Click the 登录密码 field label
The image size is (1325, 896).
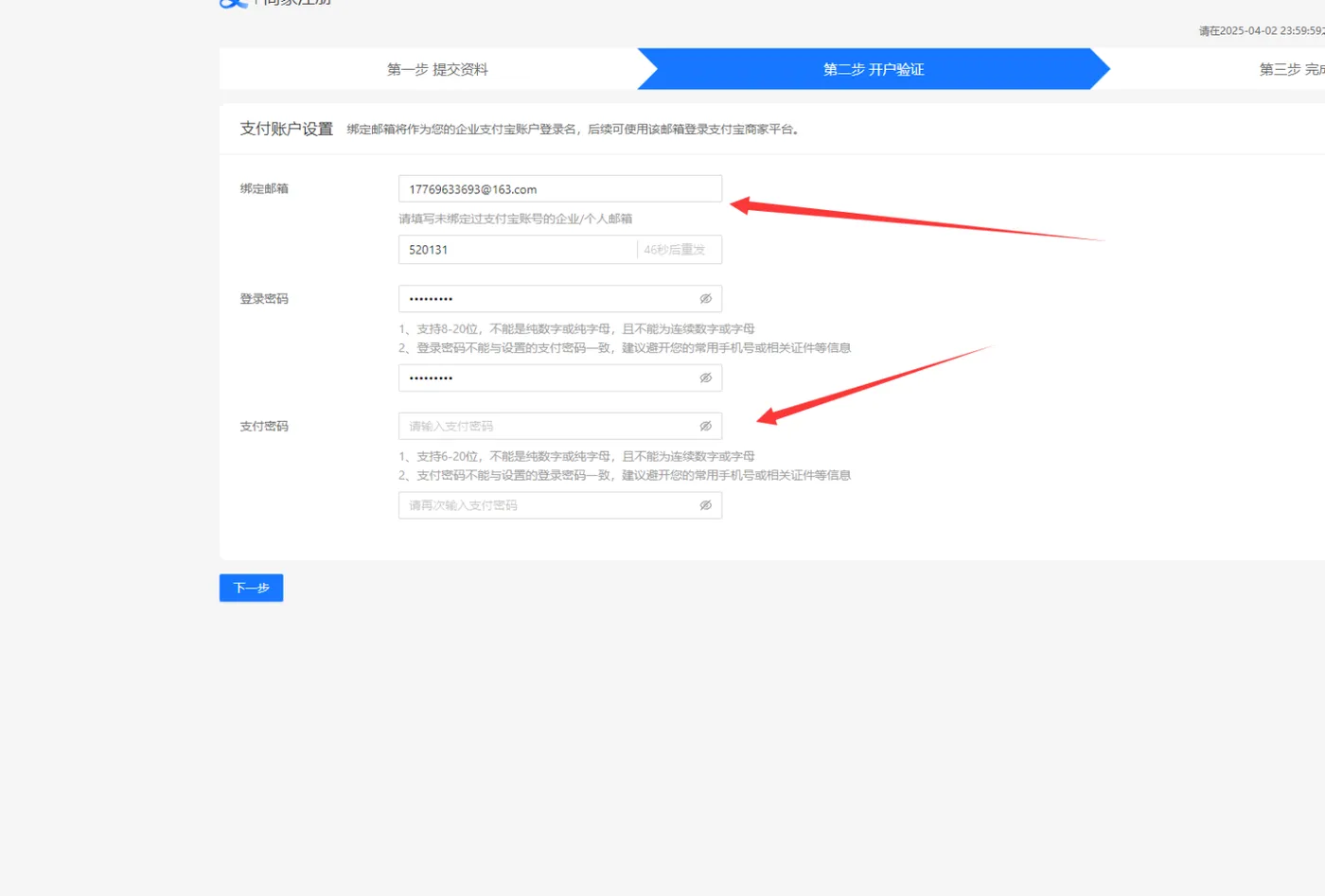(264, 299)
